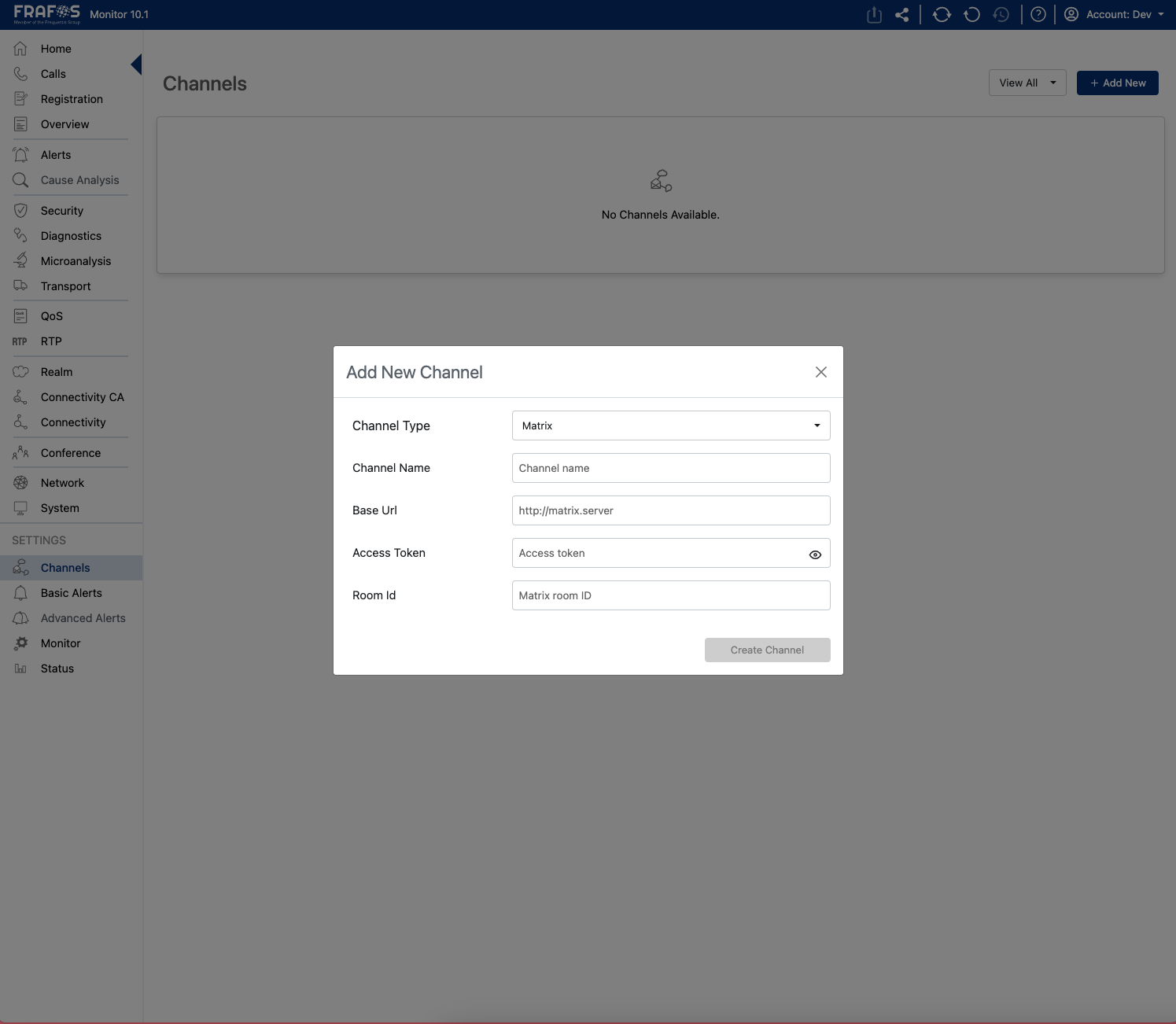The image size is (1176, 1024).
Task: Open the Channel Type Matrix dropdown
Action: [x=671, y=425]
